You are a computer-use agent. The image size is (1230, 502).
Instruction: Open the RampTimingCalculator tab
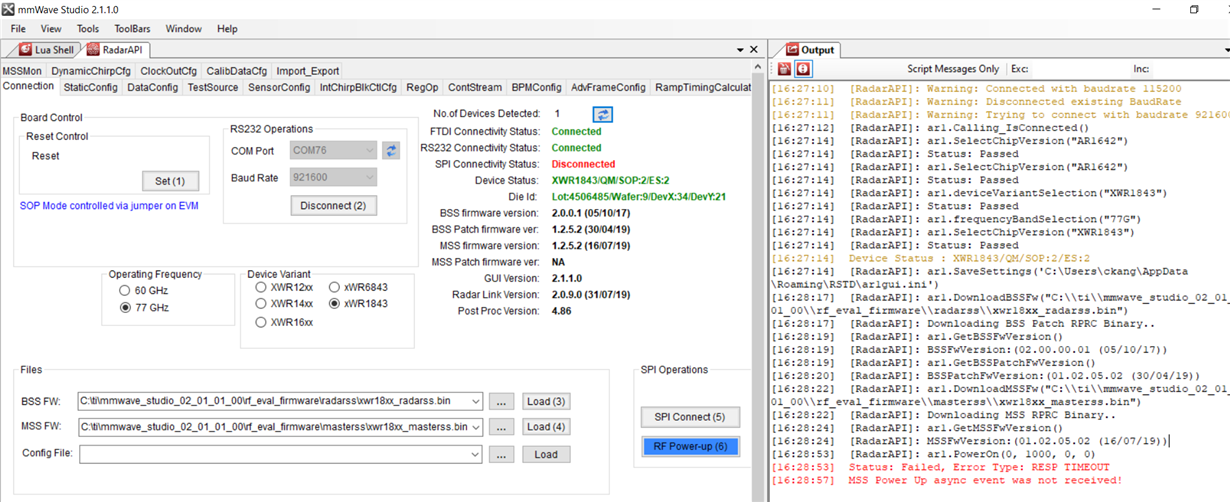pyautogui.click(x=703, y=87)
